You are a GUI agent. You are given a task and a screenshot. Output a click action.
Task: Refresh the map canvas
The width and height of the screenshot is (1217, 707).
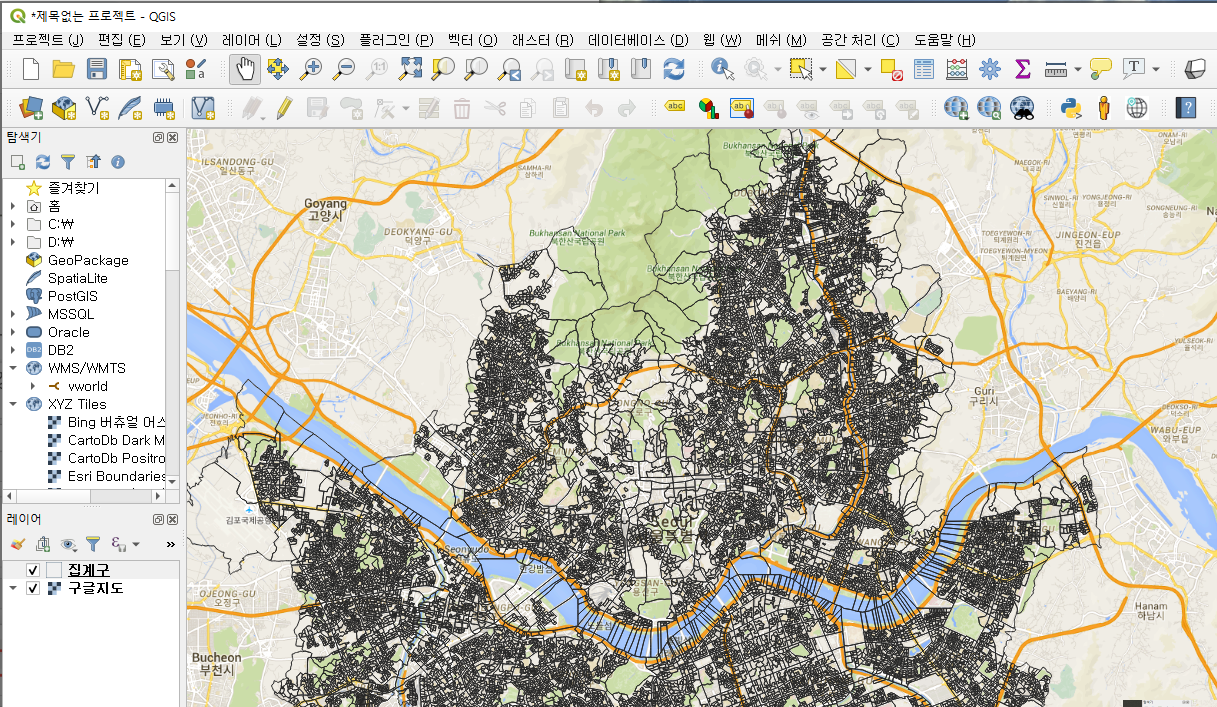675,70
